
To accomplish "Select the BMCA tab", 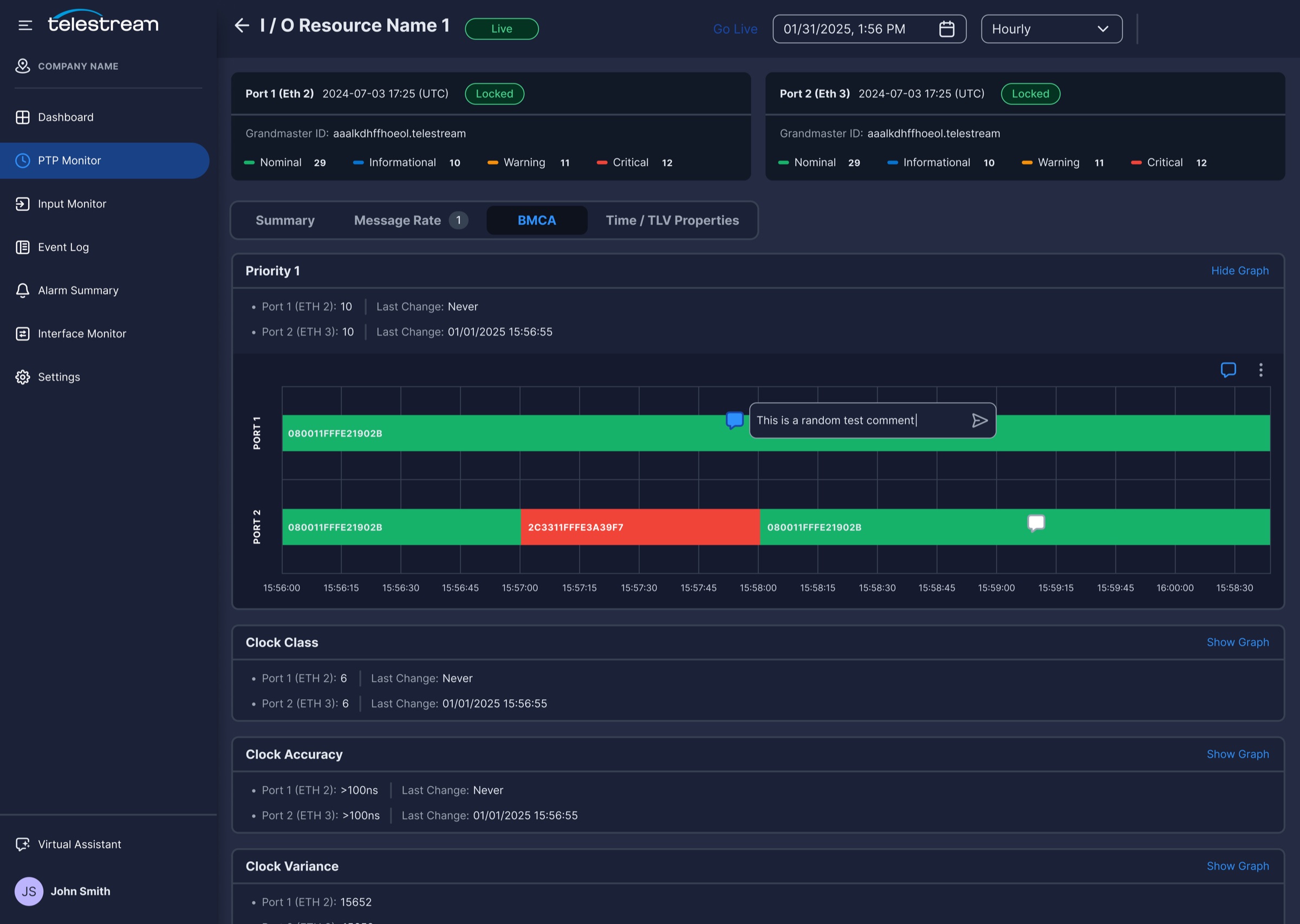I will (536, 220).
